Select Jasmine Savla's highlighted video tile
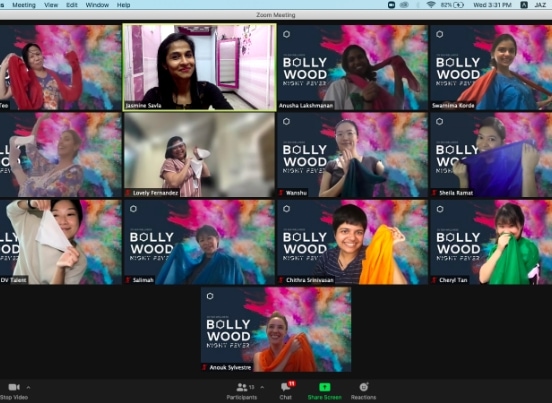 [x=200, y=67]
